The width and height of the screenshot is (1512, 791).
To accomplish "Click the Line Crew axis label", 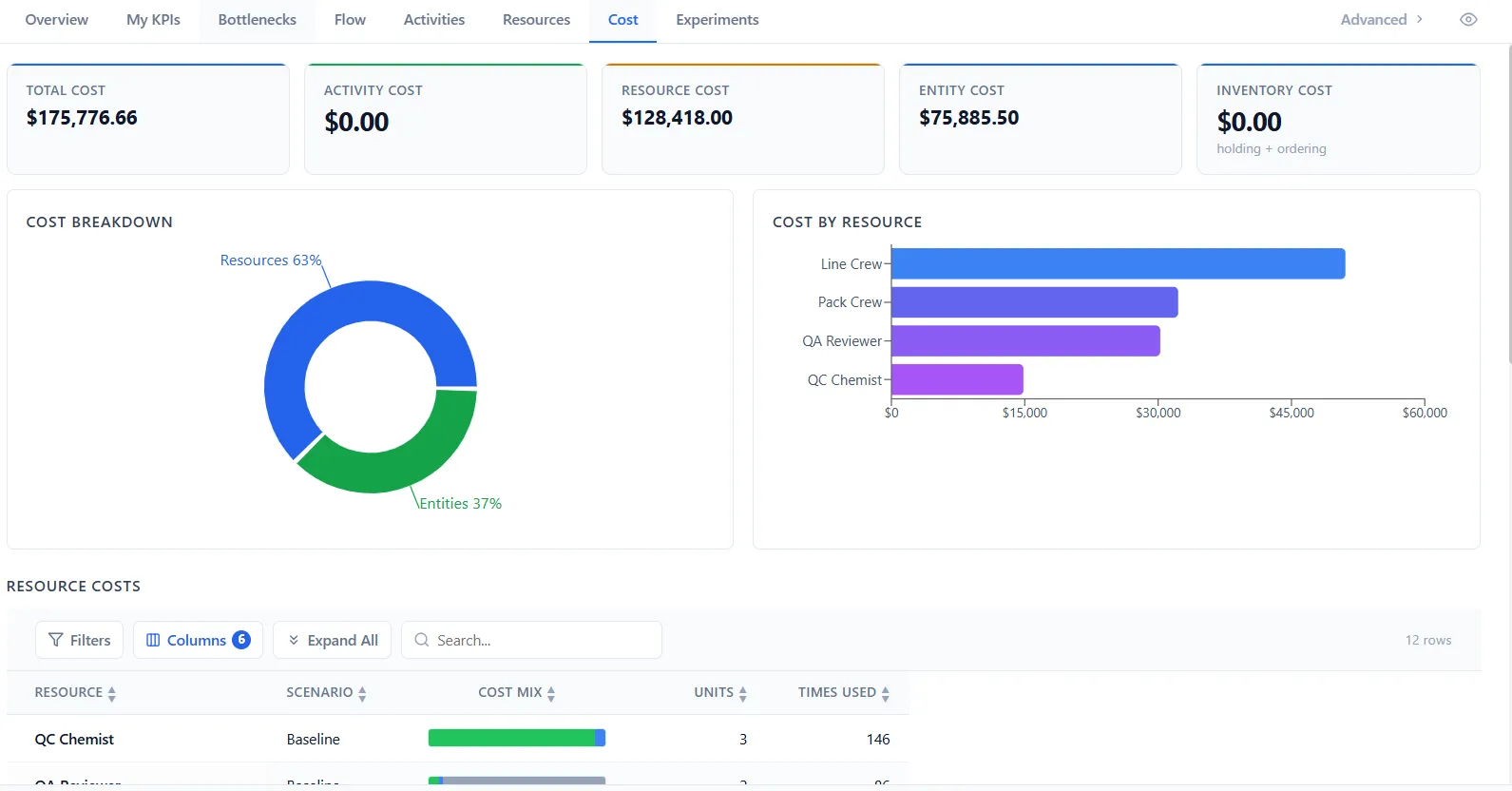I will pos(852,264).
